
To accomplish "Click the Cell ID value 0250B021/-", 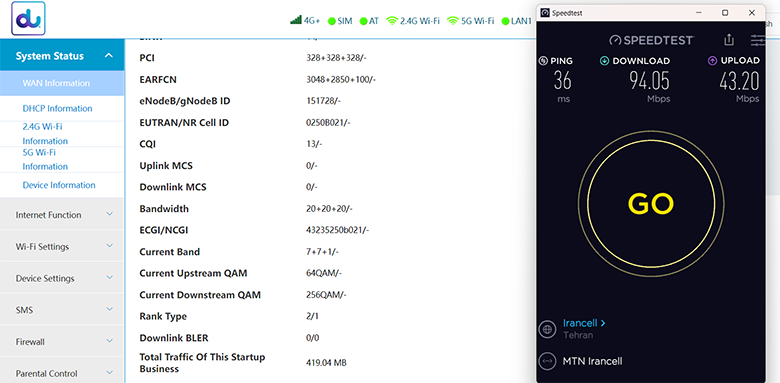I will (328, 122).
